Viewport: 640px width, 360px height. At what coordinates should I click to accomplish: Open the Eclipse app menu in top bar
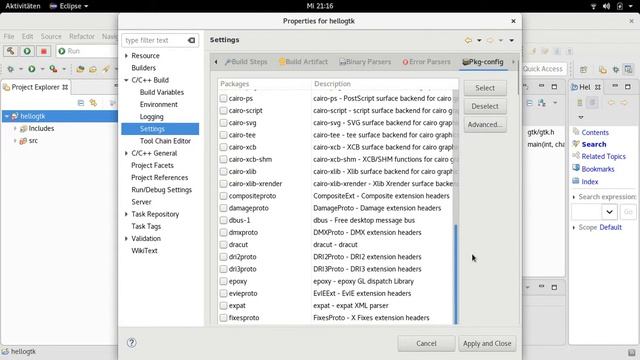click(69, 6)
